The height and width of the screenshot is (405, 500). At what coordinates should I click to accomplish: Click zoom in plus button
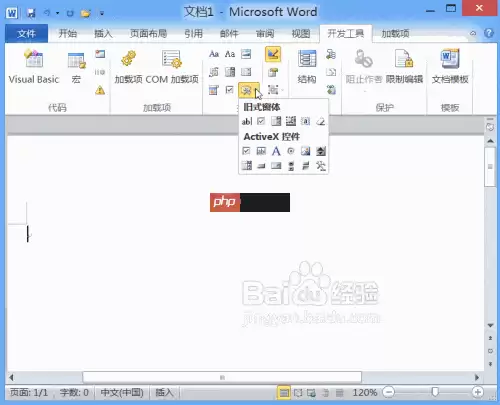pyautogui.click(x=478, y=392)
